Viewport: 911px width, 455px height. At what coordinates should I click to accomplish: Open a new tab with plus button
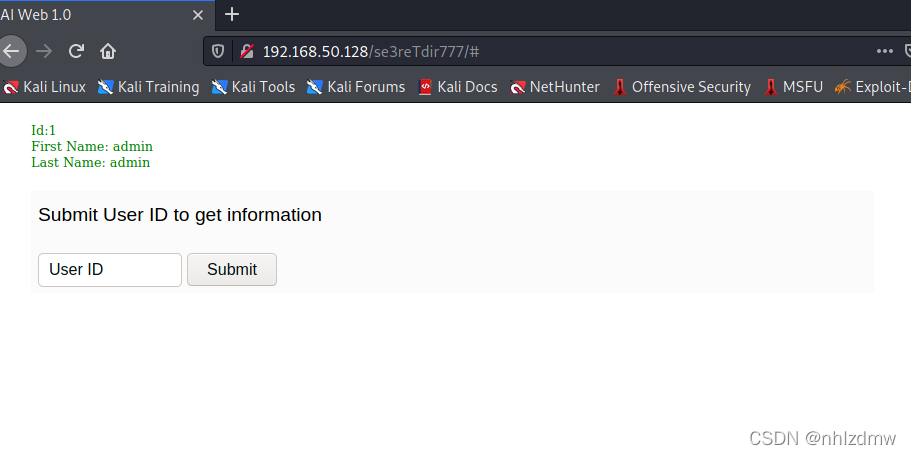pyautogui.click(x=232, y=15)
